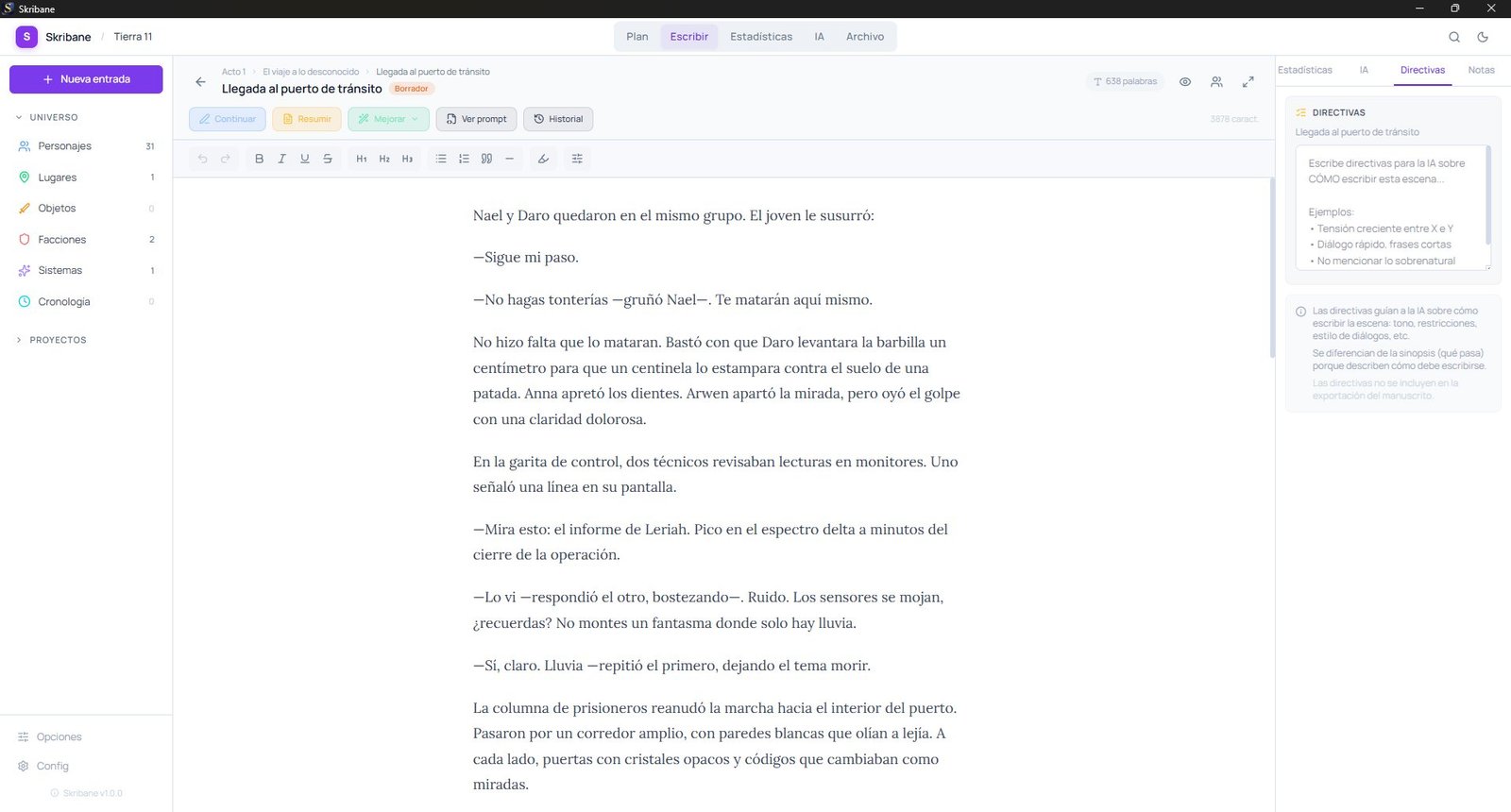This screenshot has height=812, width=1511.
Task: Open Facciones in the sidebar
Action: pos(86,240)
